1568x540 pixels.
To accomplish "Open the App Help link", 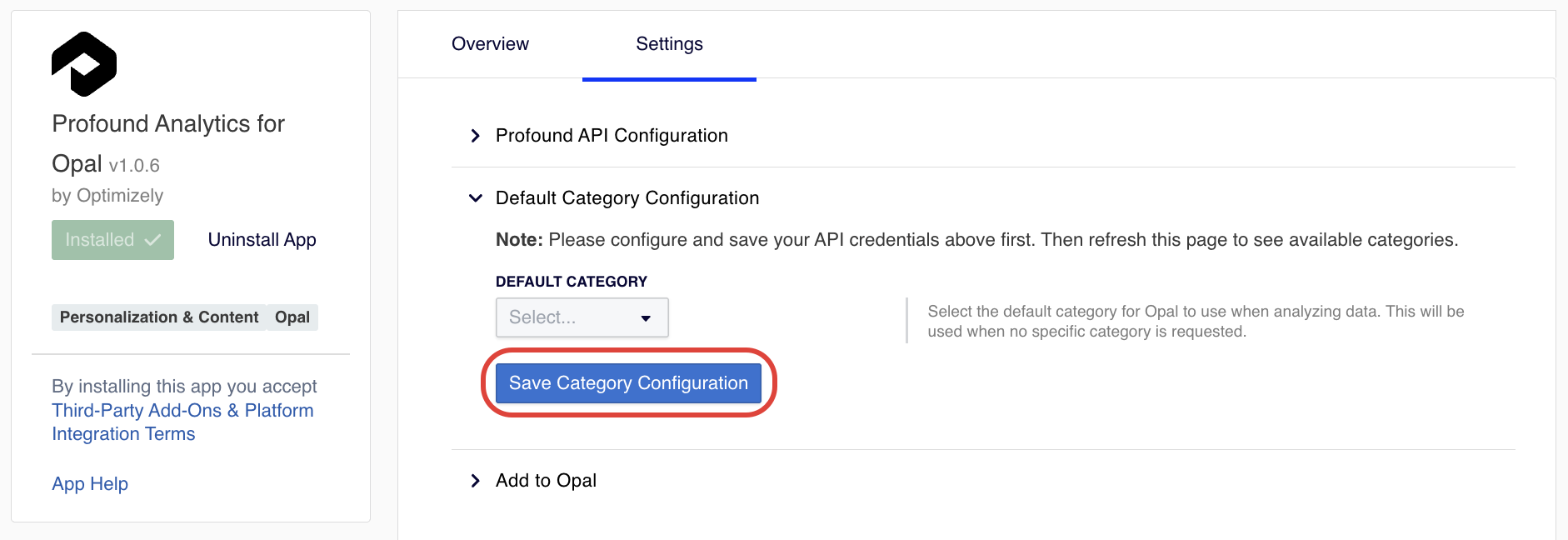I will pyautogui.click(x=90, y=484).
